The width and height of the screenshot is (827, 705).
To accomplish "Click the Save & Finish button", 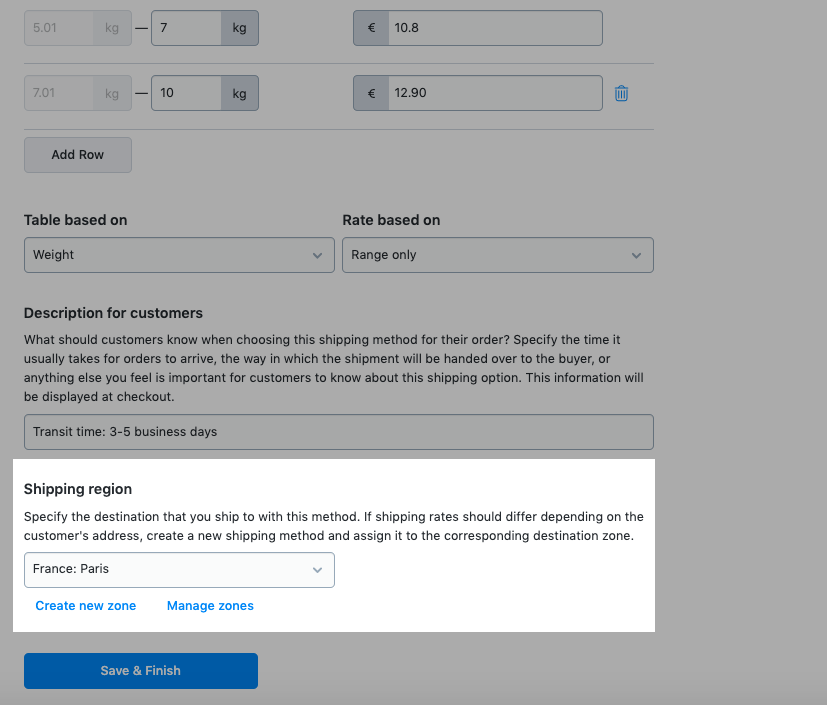I will 141,671.
